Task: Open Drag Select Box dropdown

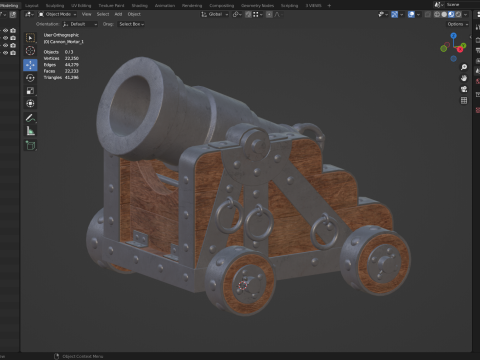Action: [131, 24]
